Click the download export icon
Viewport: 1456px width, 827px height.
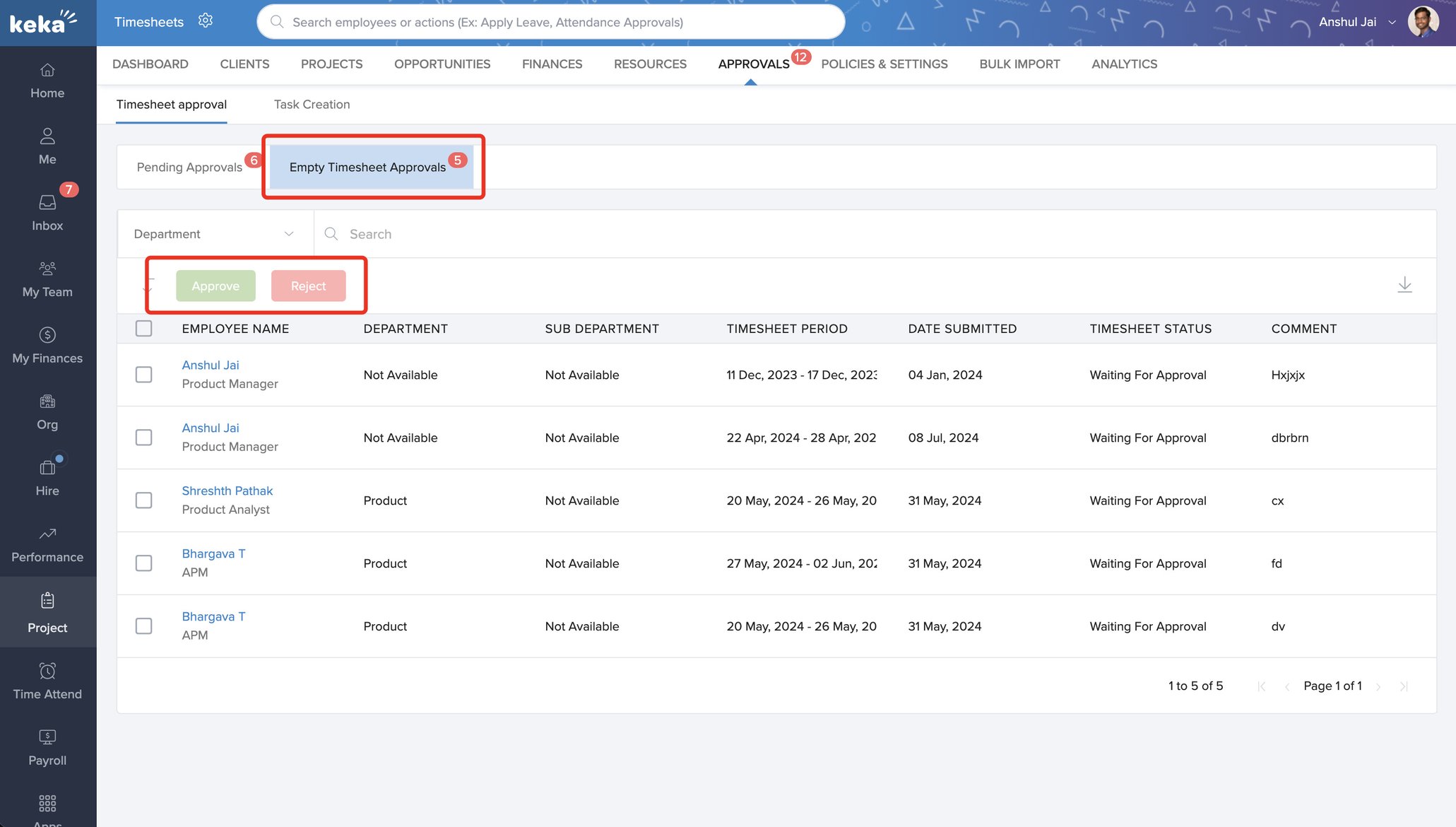tap(1405, 284)
